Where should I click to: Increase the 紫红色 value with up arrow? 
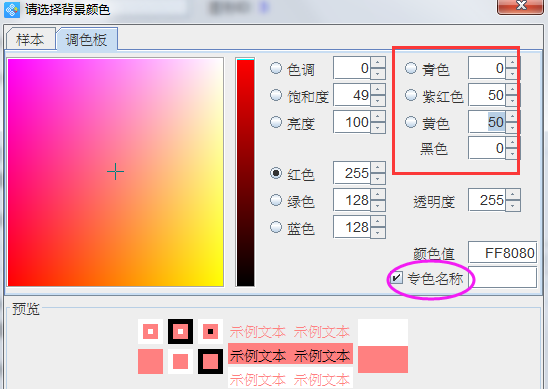click(x=513, y=89)
